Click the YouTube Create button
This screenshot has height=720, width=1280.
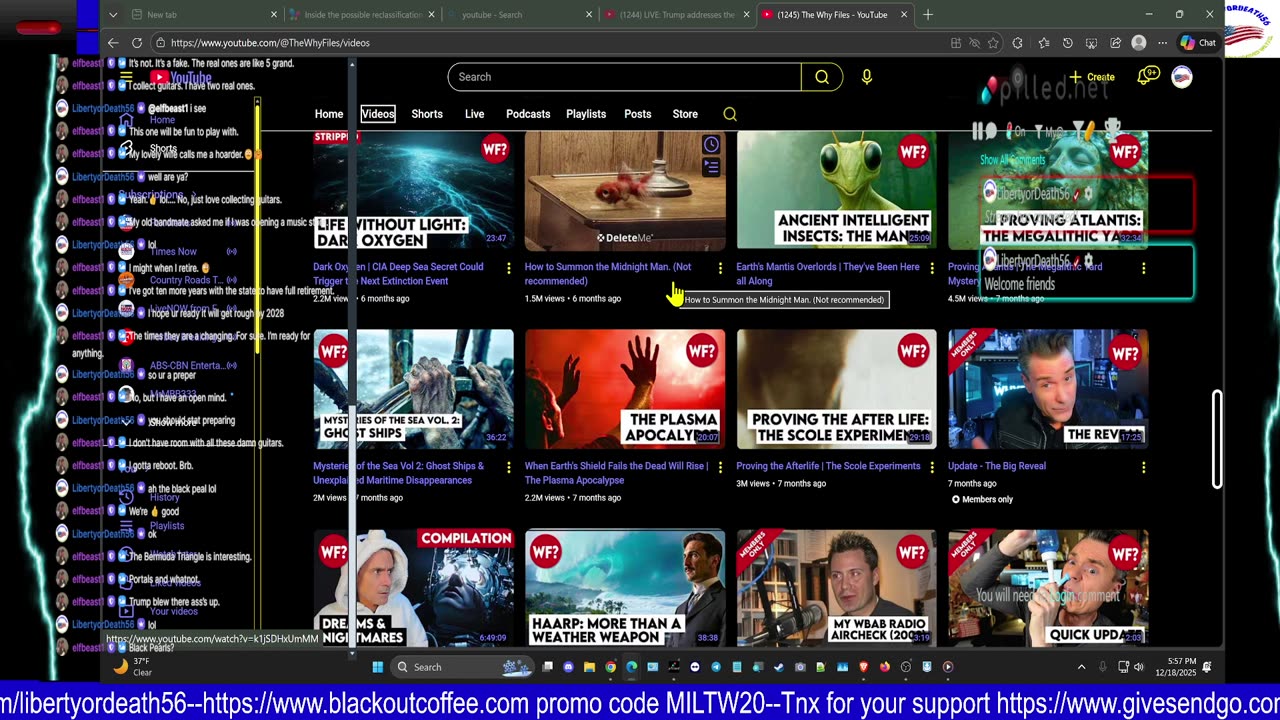1091,77
